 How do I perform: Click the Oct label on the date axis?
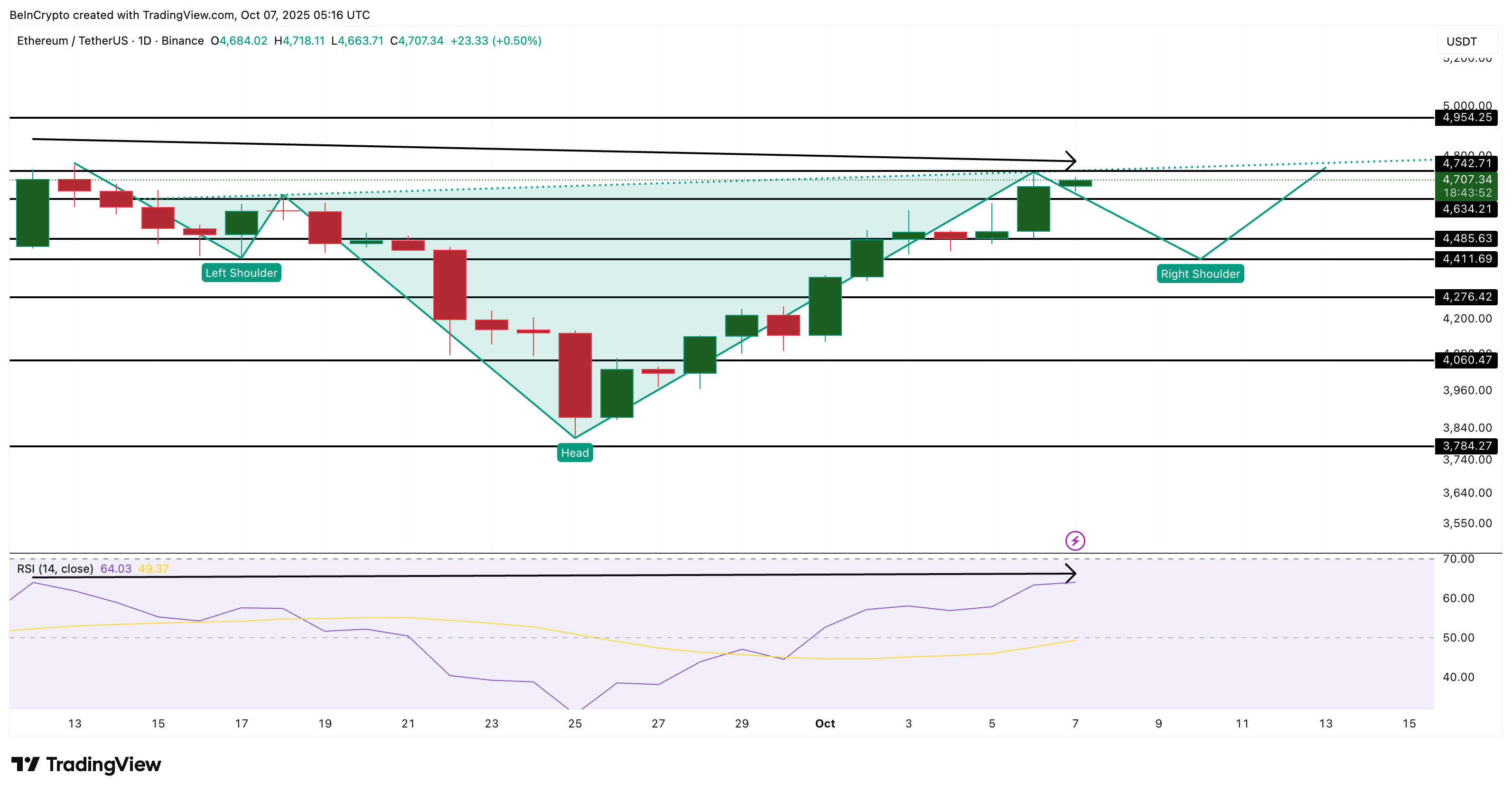coord(825,724)
